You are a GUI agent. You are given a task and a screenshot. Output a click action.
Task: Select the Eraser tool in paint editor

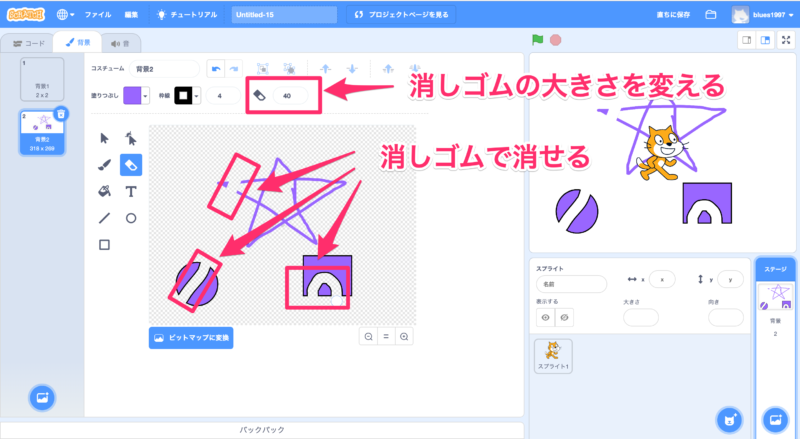(131, 164)
